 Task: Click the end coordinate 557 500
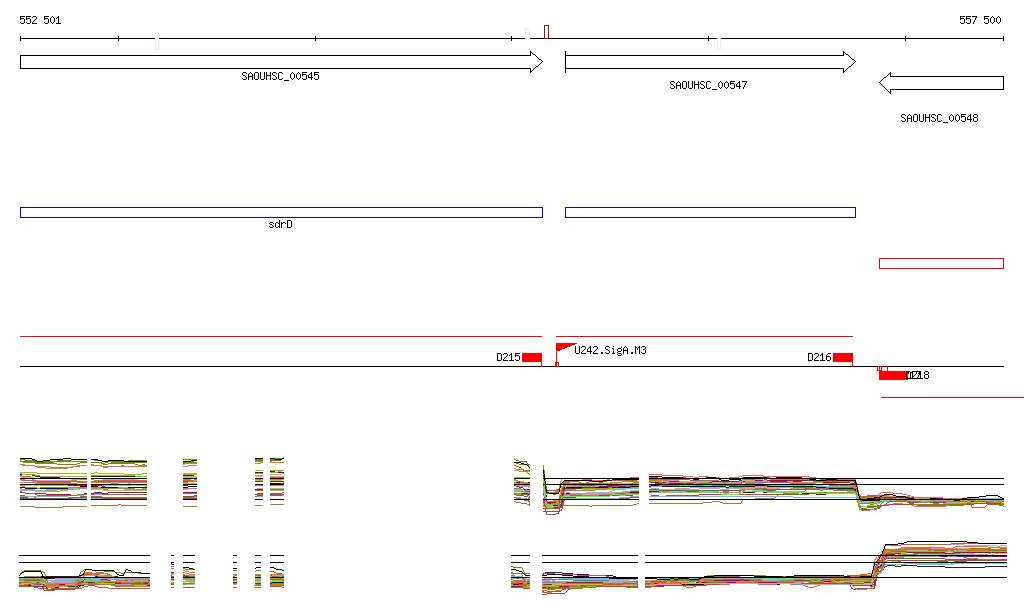pyautogui.click(x=980, y=20)
